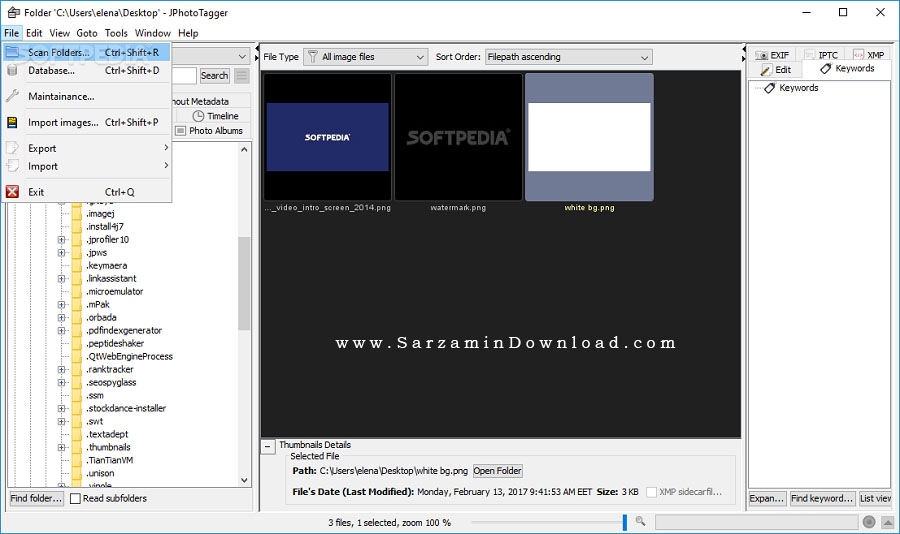This screenshot has width=900, height=534.
Task: Click the progress bar in status bar
Action: 757,522
